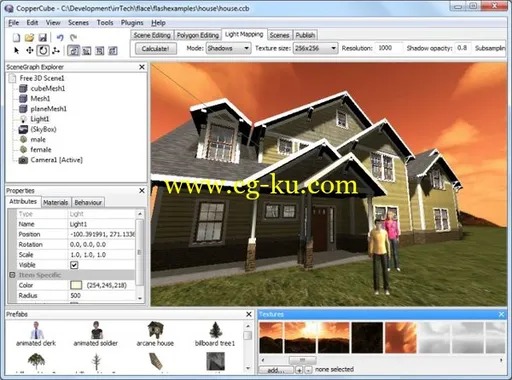This screenshot has width=512, height=380.
Task: Click the Undo arrow icon
Action: (x=60, y=37)
